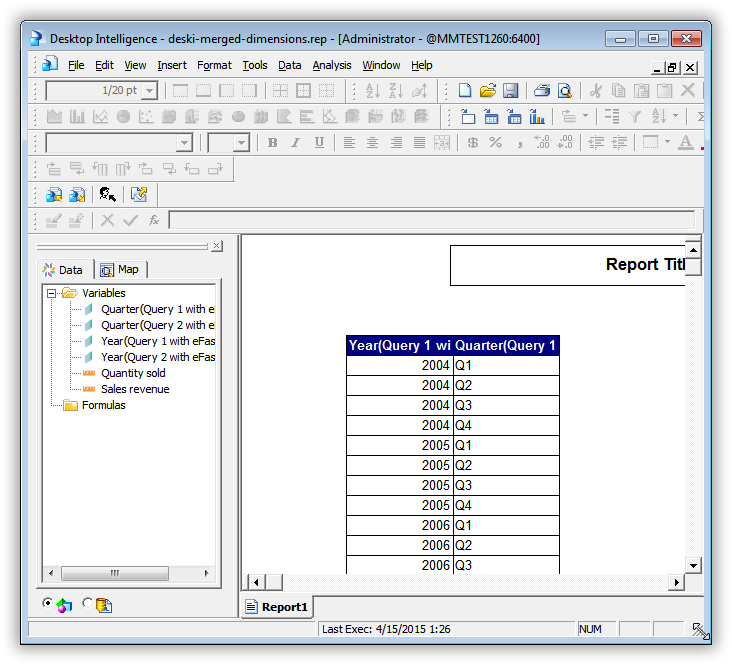Click the formula fx icon
Screen dimensions: 732x665
tap(154, 220)
